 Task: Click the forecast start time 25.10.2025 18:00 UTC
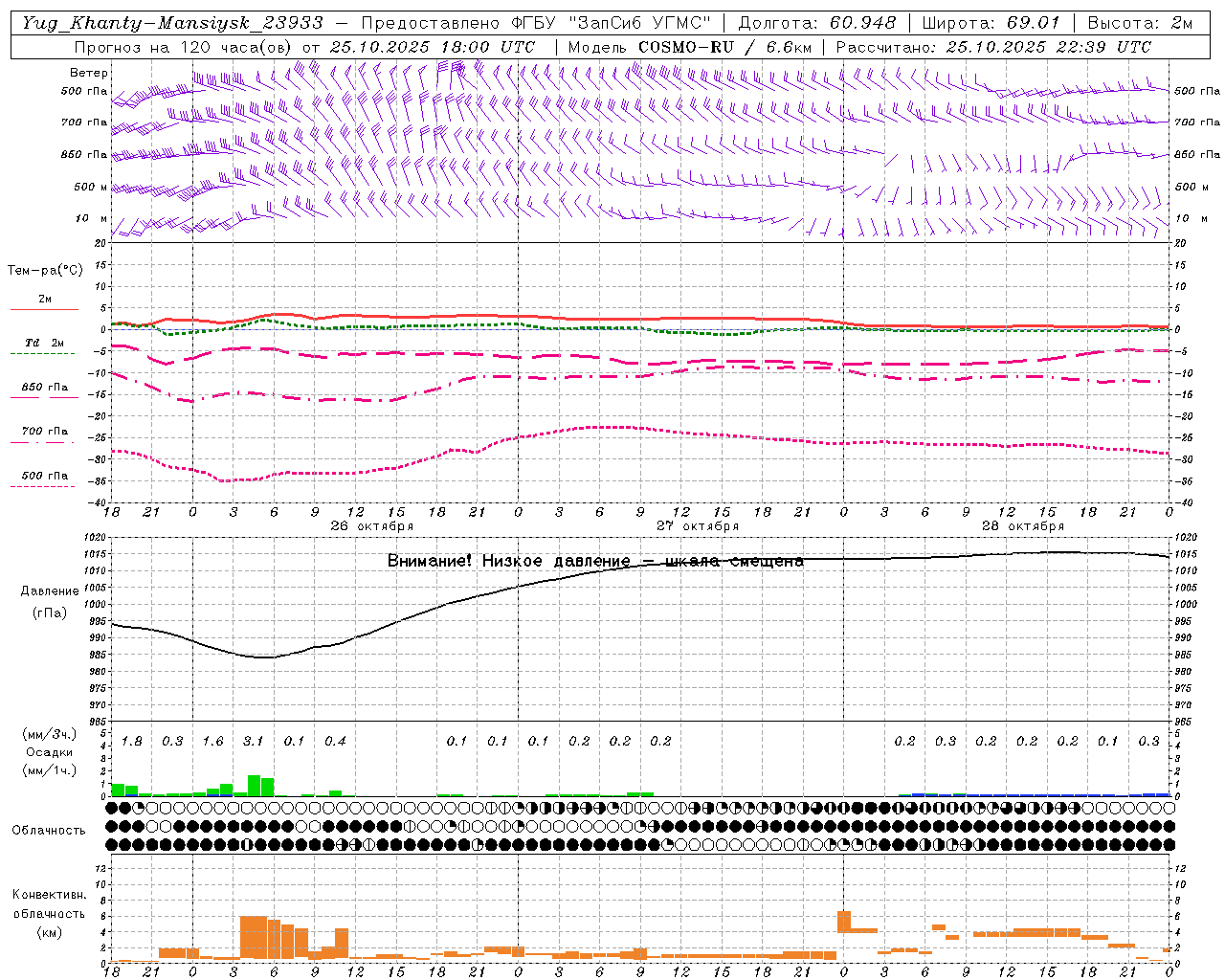(x=433, y=47)
